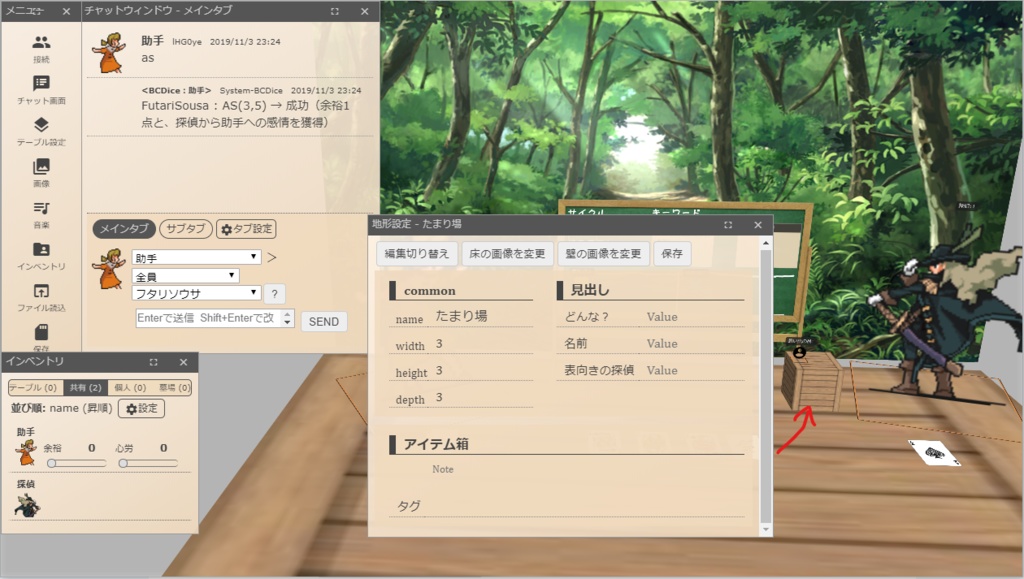Switch to the サブタブ chat tab
The width and height of the screenshot is (1024, 579).
click(184, 229)
